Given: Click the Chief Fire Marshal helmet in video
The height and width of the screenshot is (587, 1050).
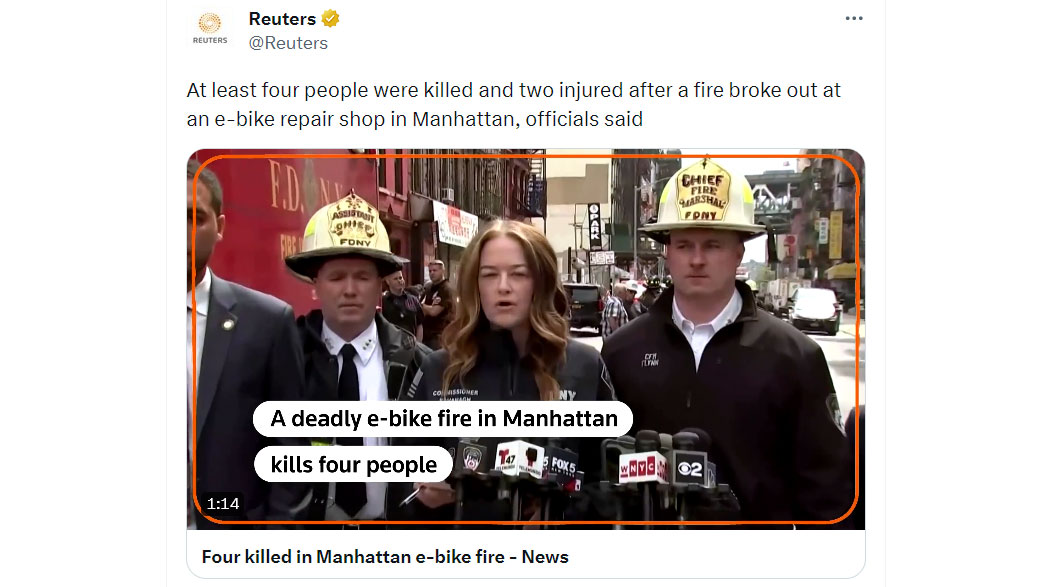Looking at the screenshot, I should 702,199.
